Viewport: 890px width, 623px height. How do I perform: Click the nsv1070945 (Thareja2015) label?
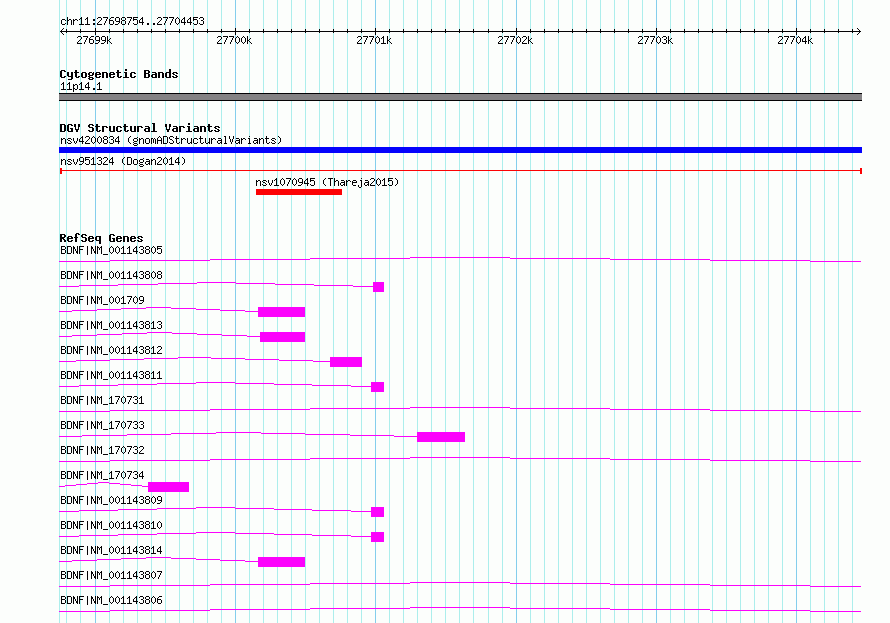click(327, 183)
